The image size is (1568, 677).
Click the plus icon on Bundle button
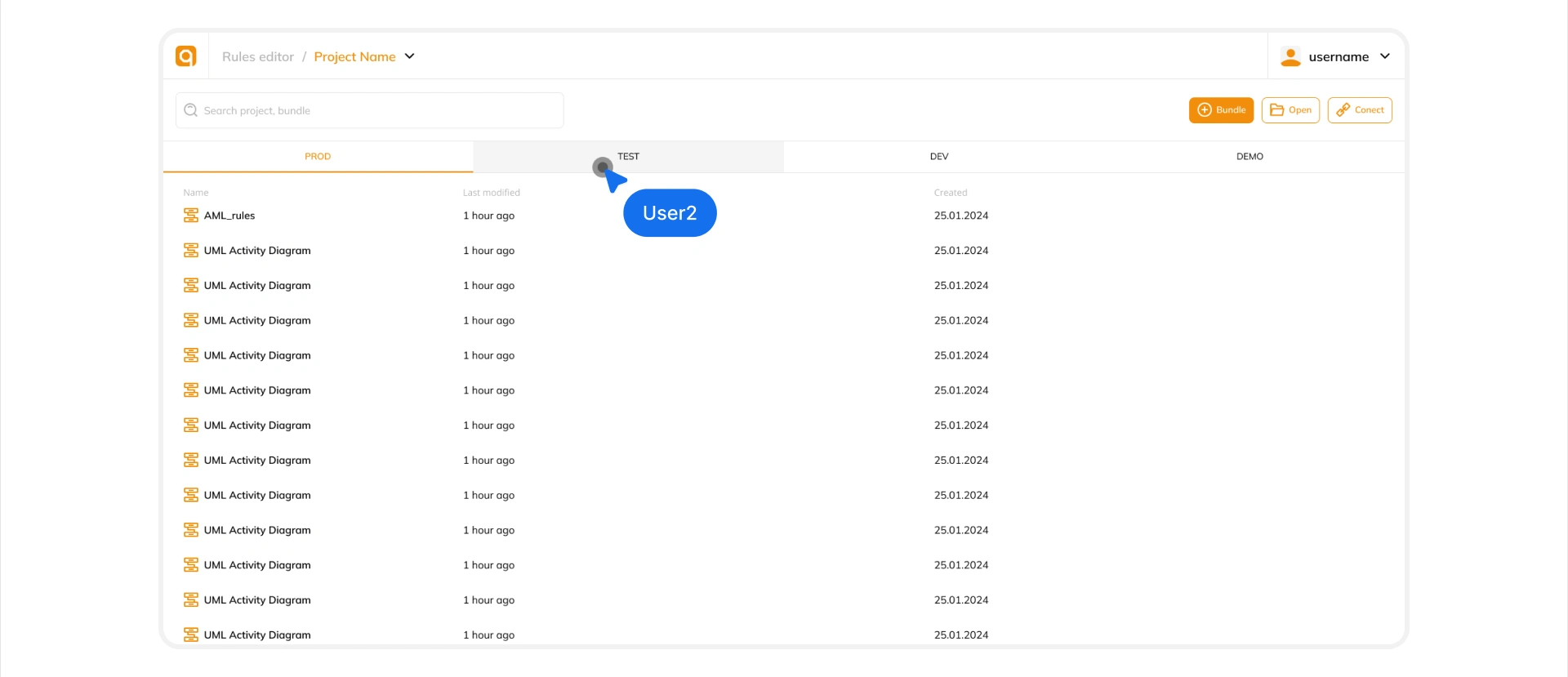pos(1204,110)
